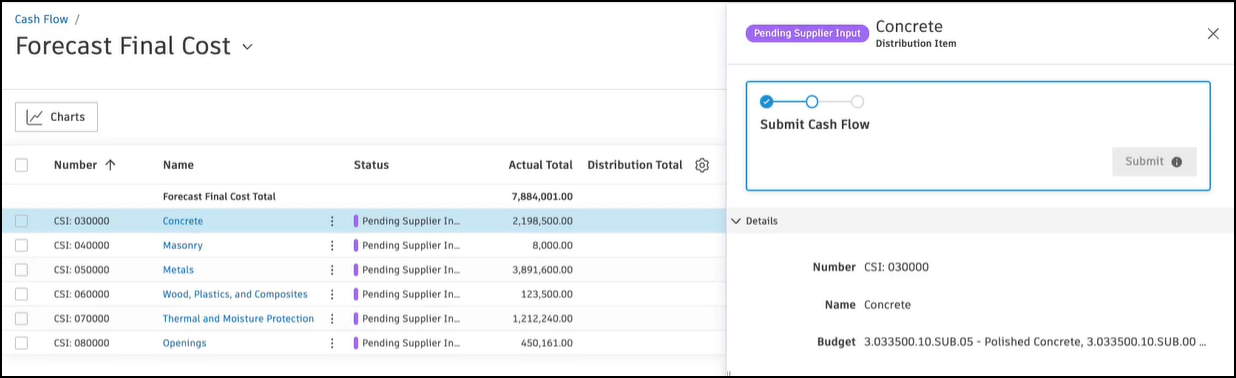
Task: Click the CSI: 080000 number cell
Action: tap(82, 343)
